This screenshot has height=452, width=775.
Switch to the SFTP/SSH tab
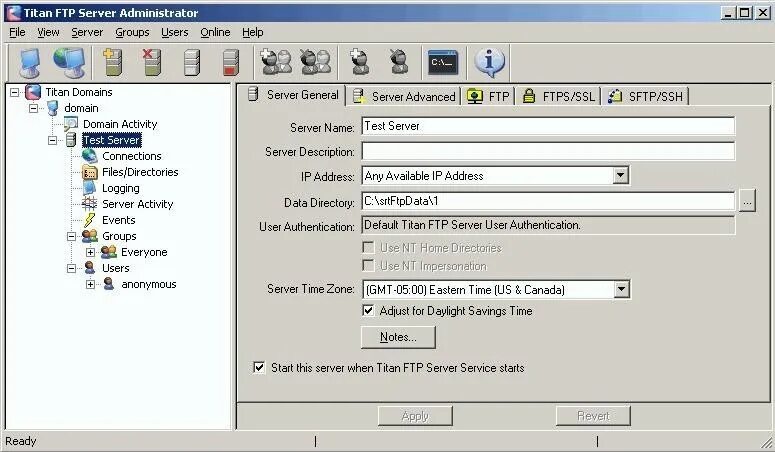[645, 96]
